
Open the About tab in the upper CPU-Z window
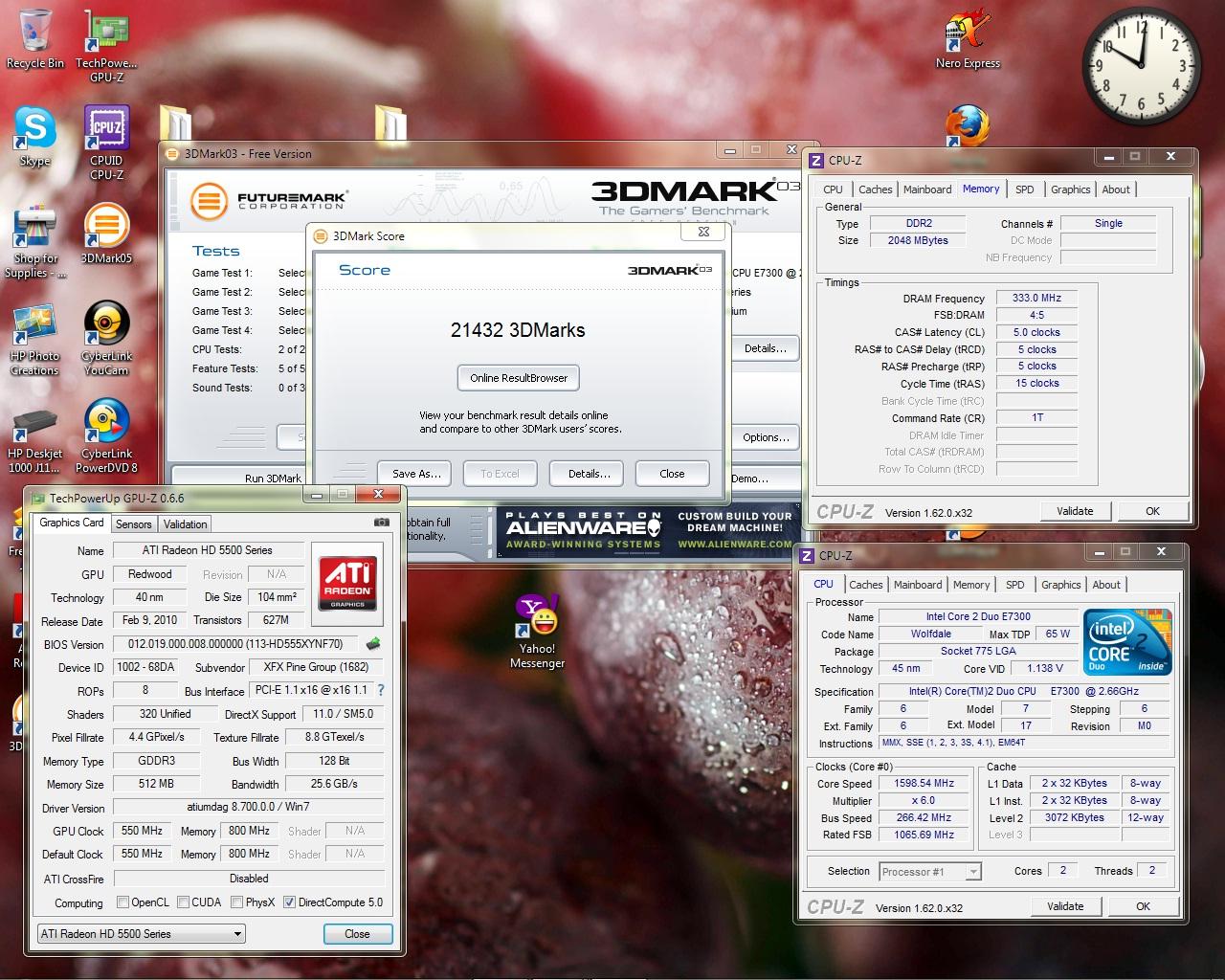1116,189
